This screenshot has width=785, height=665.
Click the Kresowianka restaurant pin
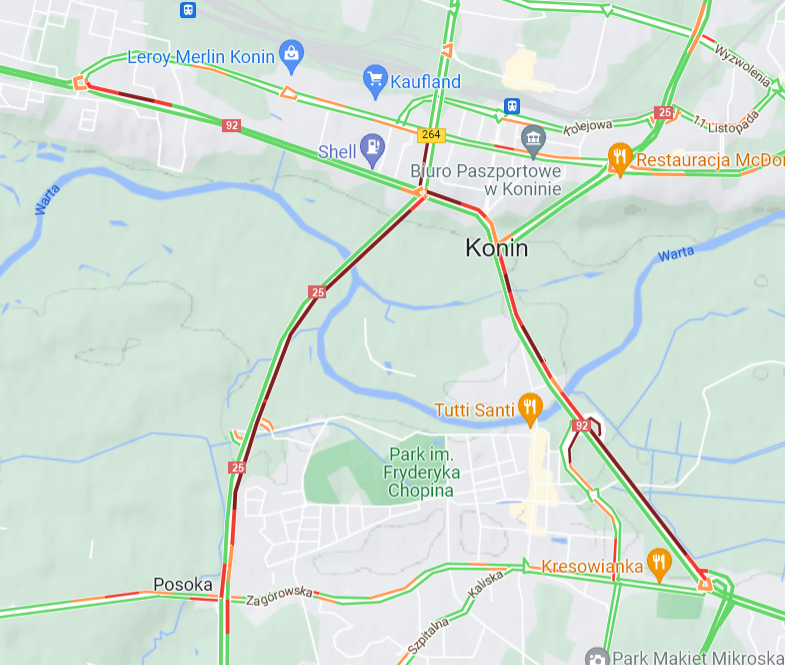[659, 564]
